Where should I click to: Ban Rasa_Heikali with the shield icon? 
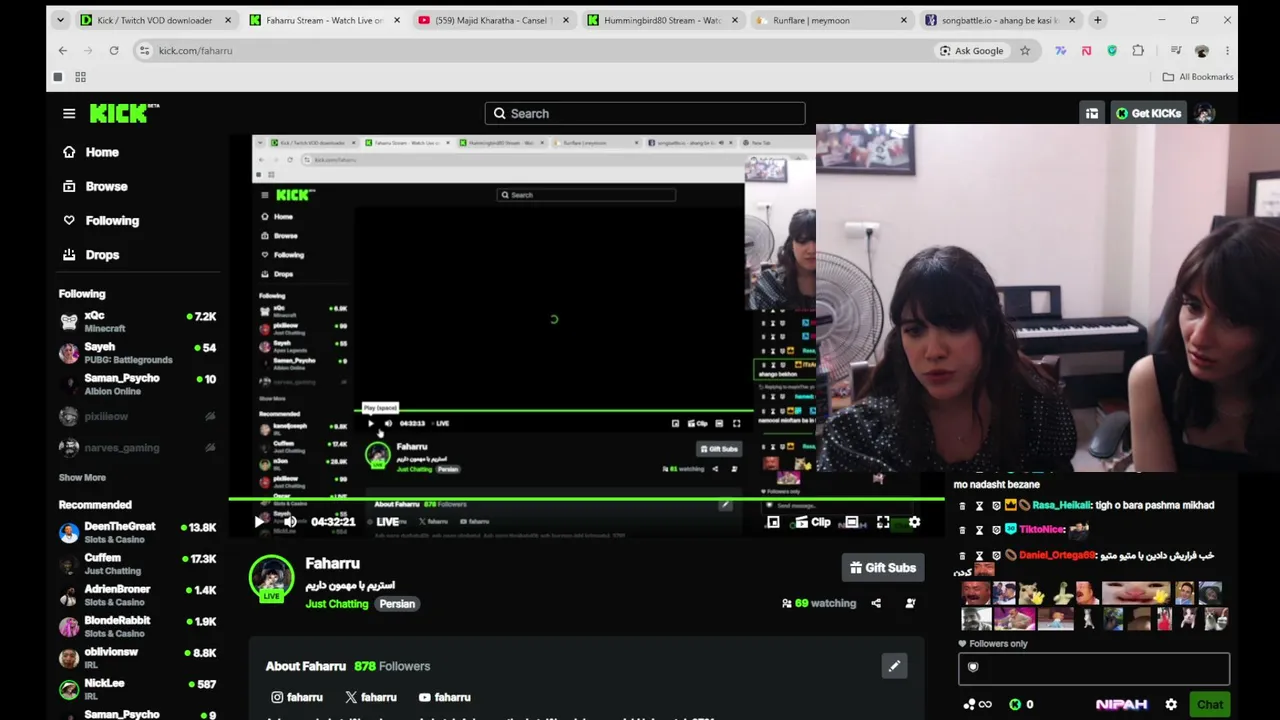coord(996,506)
